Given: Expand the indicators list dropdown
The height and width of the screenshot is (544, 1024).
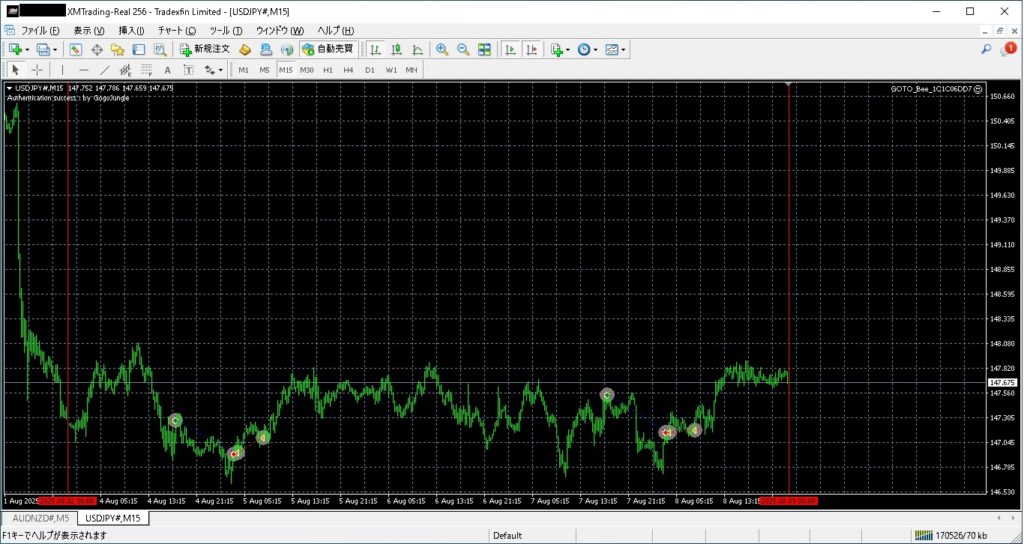Looking at the screenshot, I should point(560,49).
